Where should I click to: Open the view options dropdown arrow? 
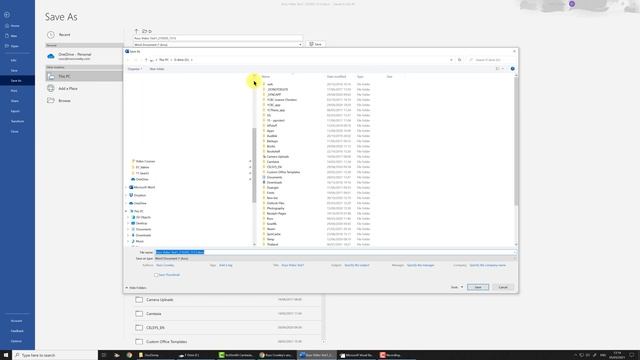[x=503, y=69]
